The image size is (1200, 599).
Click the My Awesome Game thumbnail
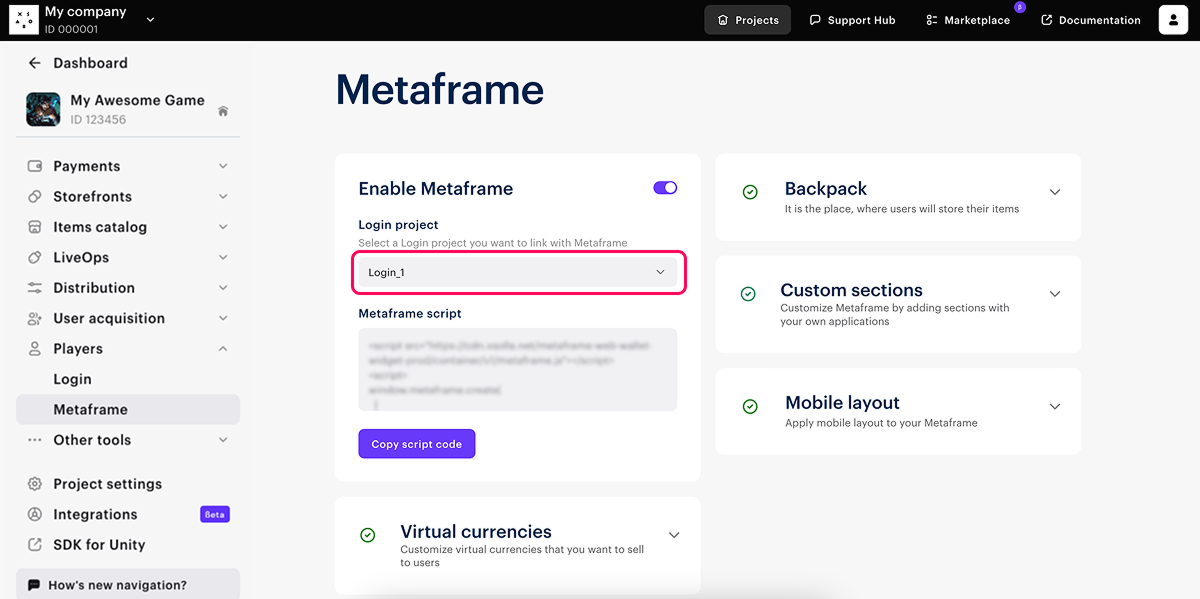[43, 109]
